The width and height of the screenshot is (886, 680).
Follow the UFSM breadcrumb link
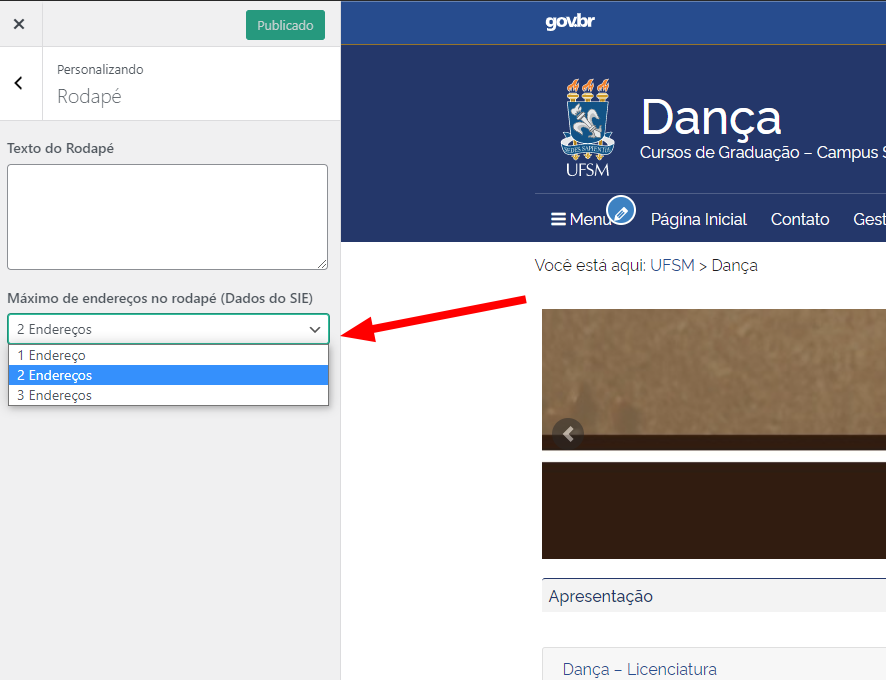click(x=672, y=265)
